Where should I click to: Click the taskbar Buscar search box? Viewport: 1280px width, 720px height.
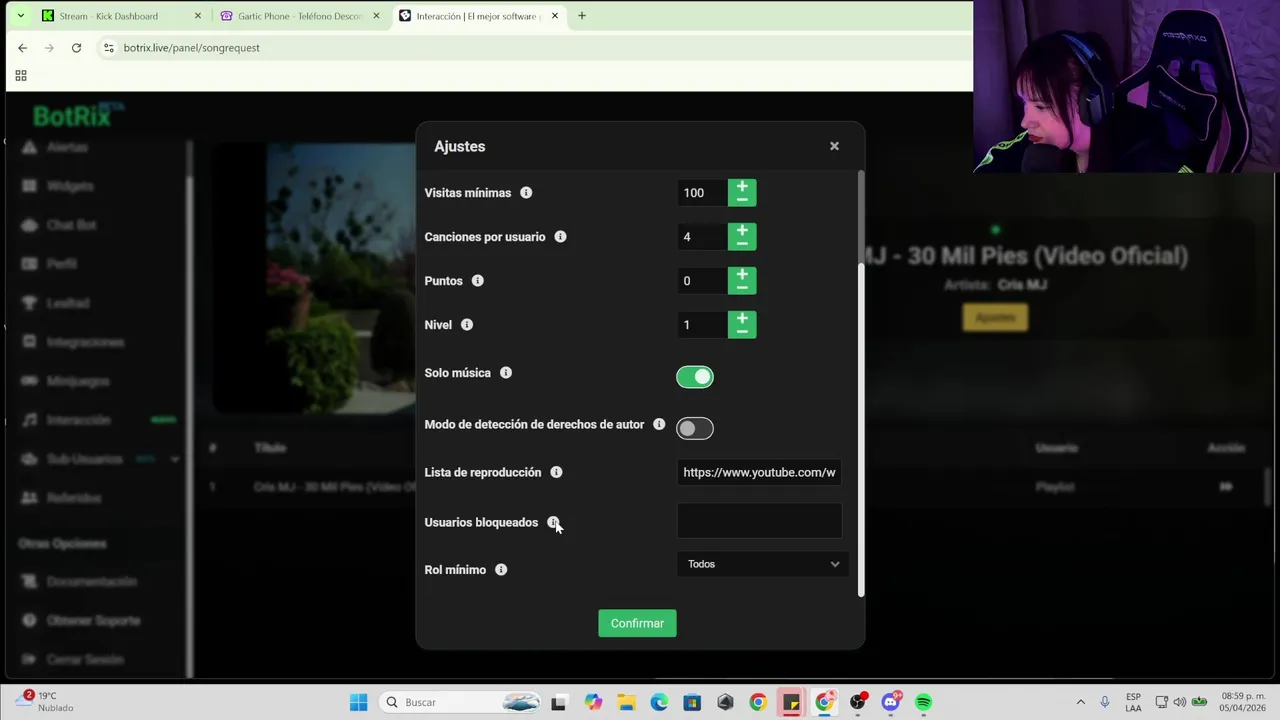[x=462, y=702]
